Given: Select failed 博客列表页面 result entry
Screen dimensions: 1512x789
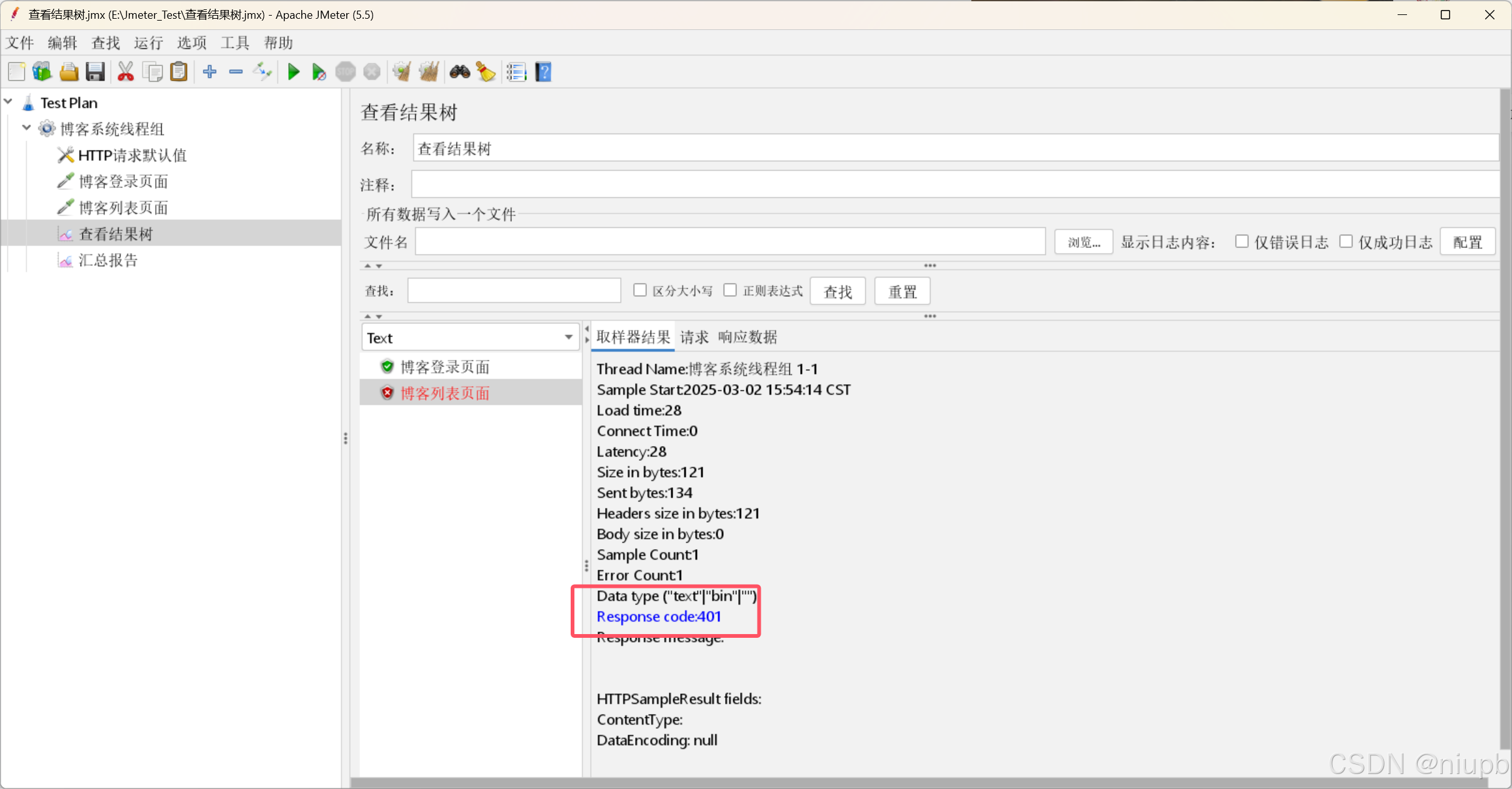Looking at the screenshot, I should (444, 393).
